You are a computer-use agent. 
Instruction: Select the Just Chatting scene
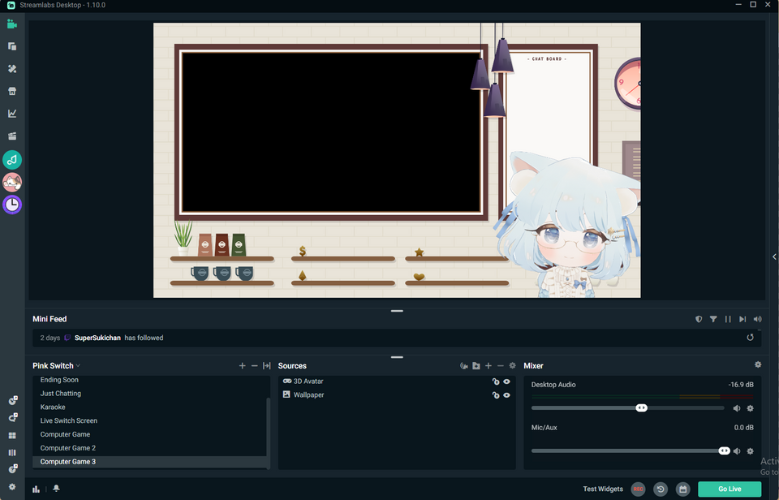[x=150, y=393]
